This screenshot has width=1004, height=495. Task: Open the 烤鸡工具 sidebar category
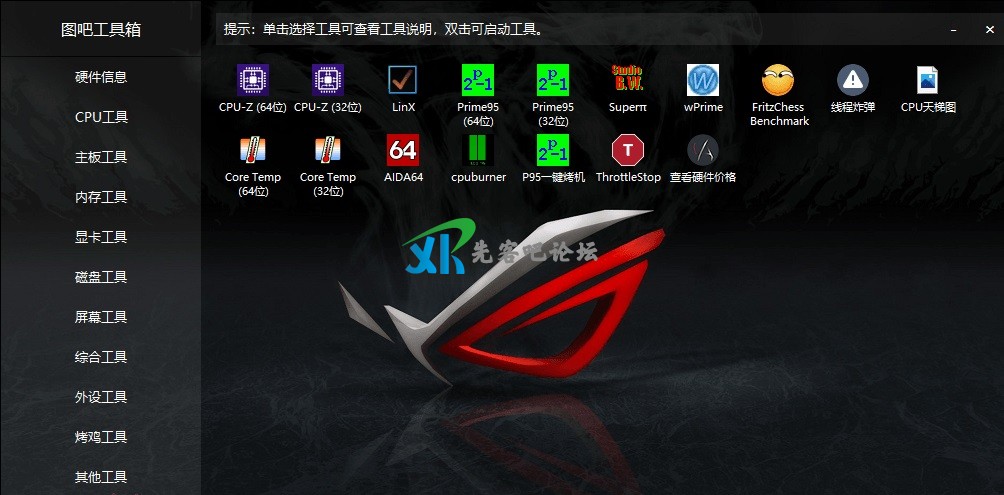pyautogui.click(x=101, y=437)
